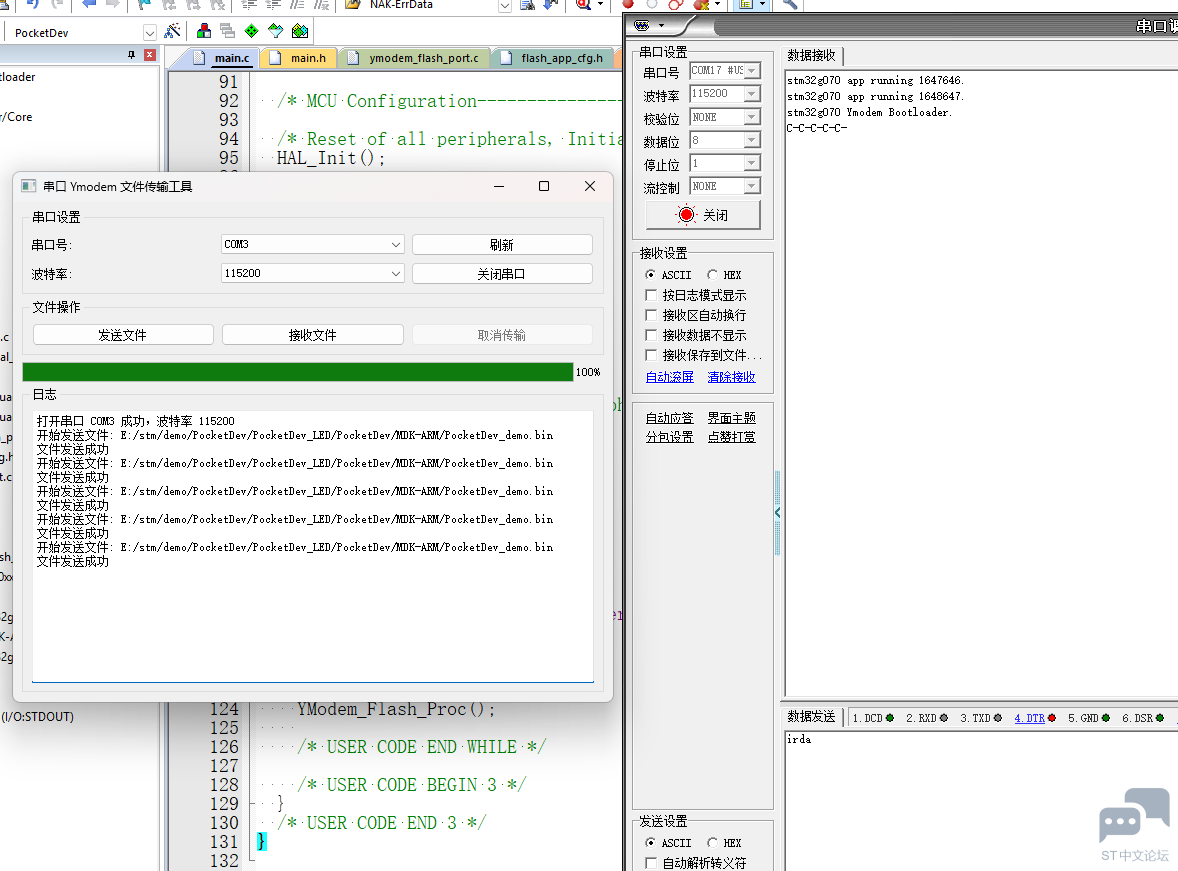Open the NAK-ErrData find dropdown
The width and height of the screenshot is (1178, 871).
[x=505, y=5]
